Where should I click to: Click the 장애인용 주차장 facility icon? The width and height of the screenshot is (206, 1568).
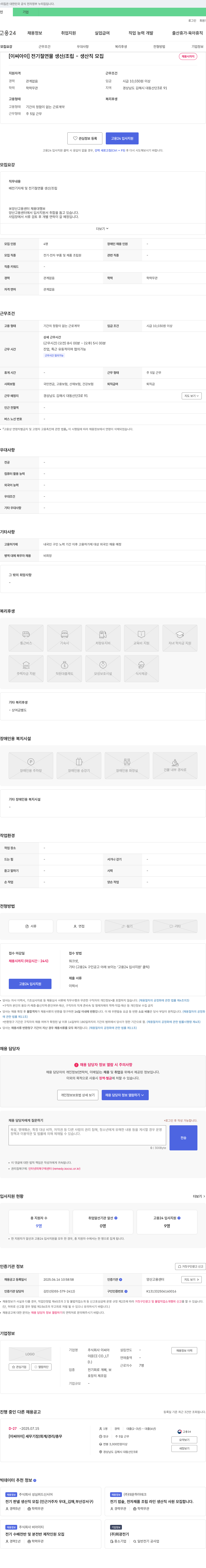pos(31,765)
